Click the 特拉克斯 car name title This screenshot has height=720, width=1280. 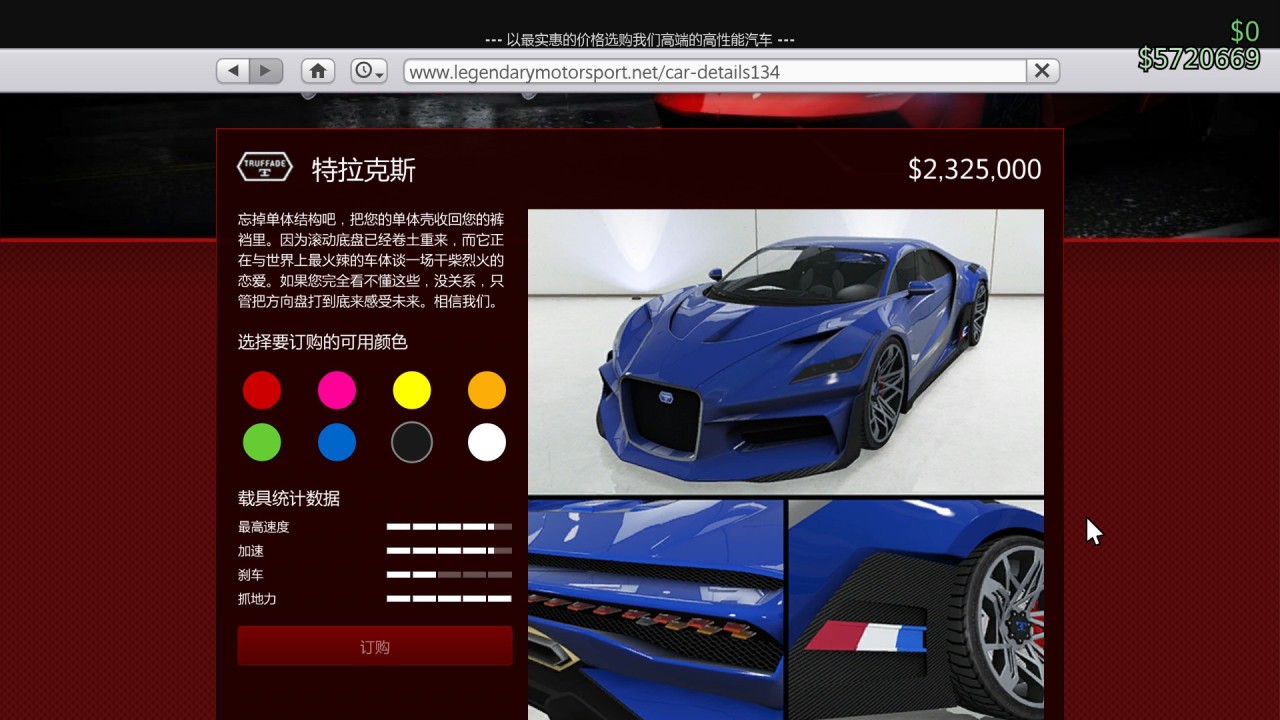point(364,170)
